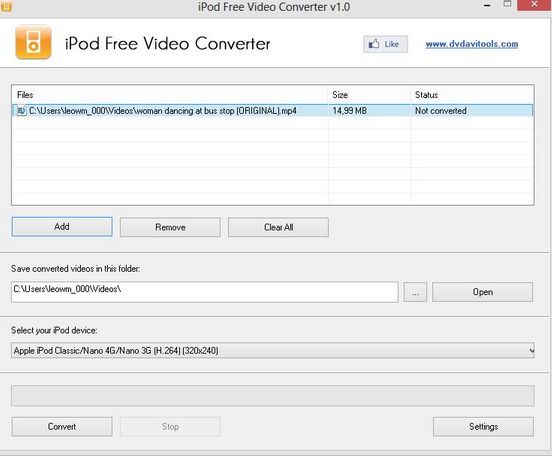
Task: Remove the selected video file
Action: pos(170,227)
